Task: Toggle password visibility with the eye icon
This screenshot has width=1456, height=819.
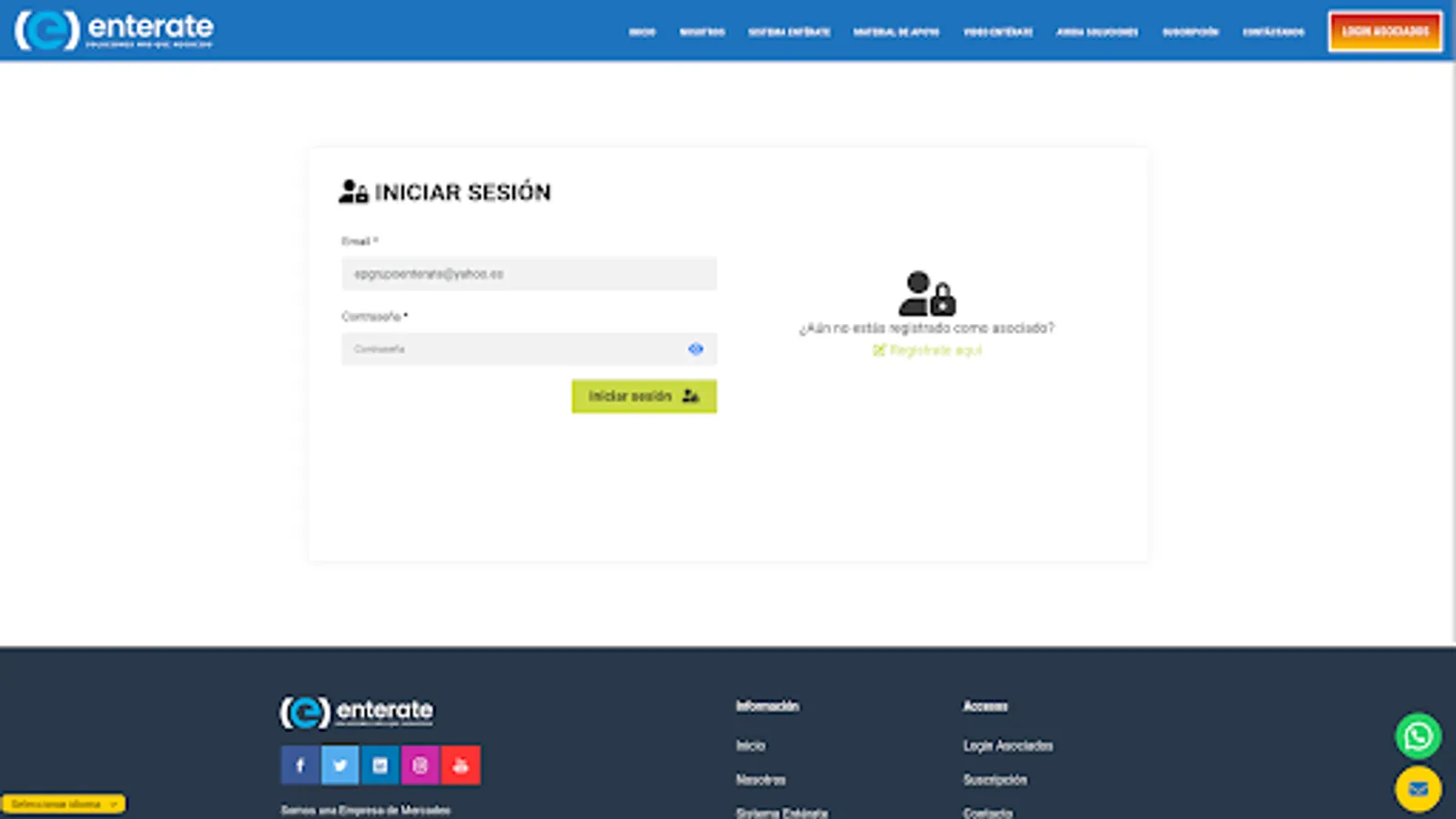Action: tap(696, 349)
